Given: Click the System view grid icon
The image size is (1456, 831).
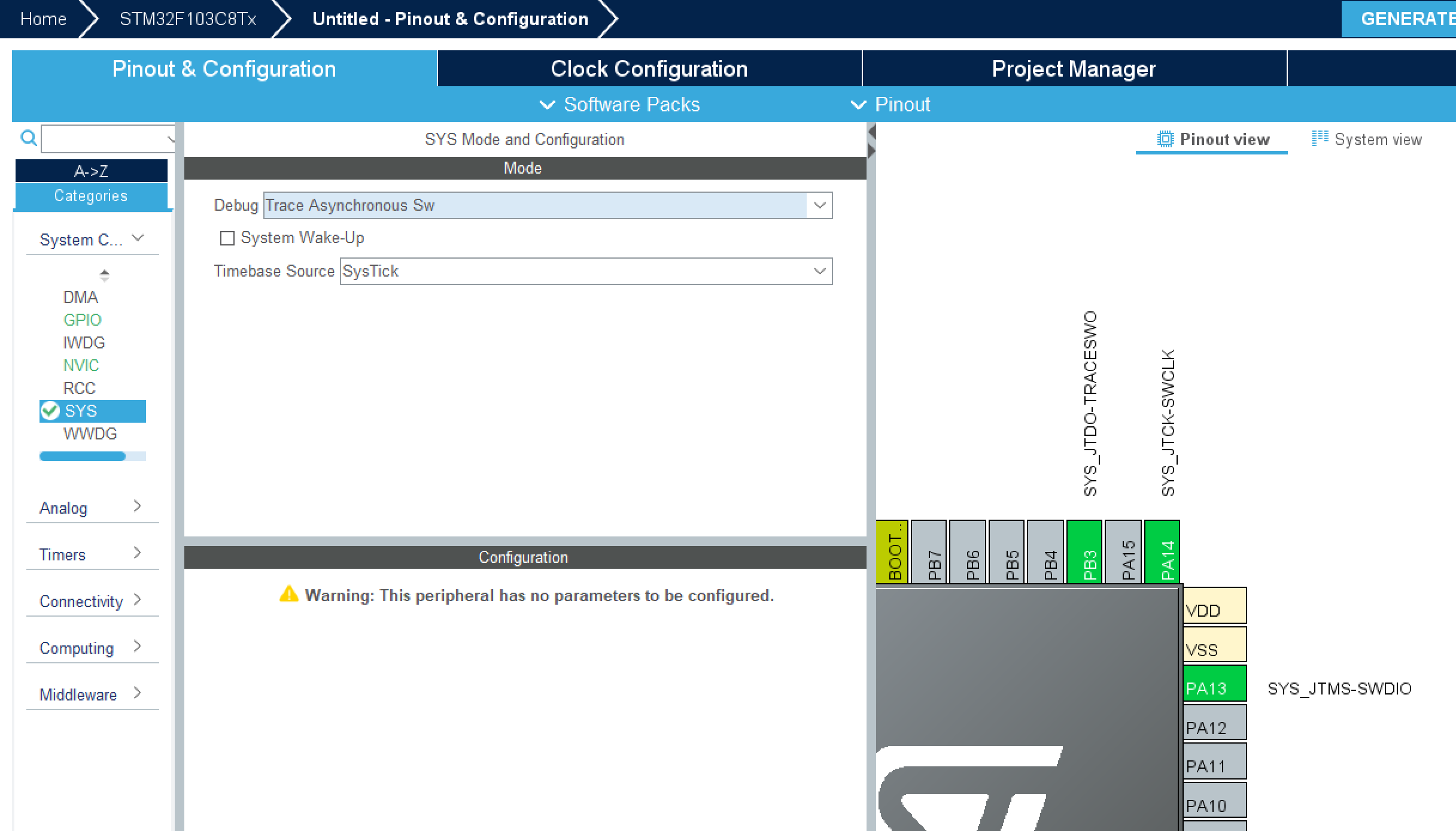Looking at the screenshot, I should tap(1320, 139).
